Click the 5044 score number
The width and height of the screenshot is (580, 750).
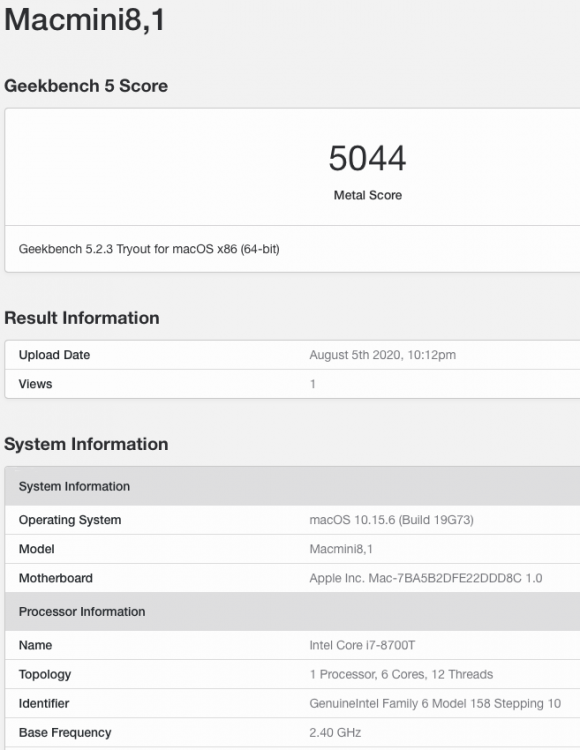[x=367, y=158]
